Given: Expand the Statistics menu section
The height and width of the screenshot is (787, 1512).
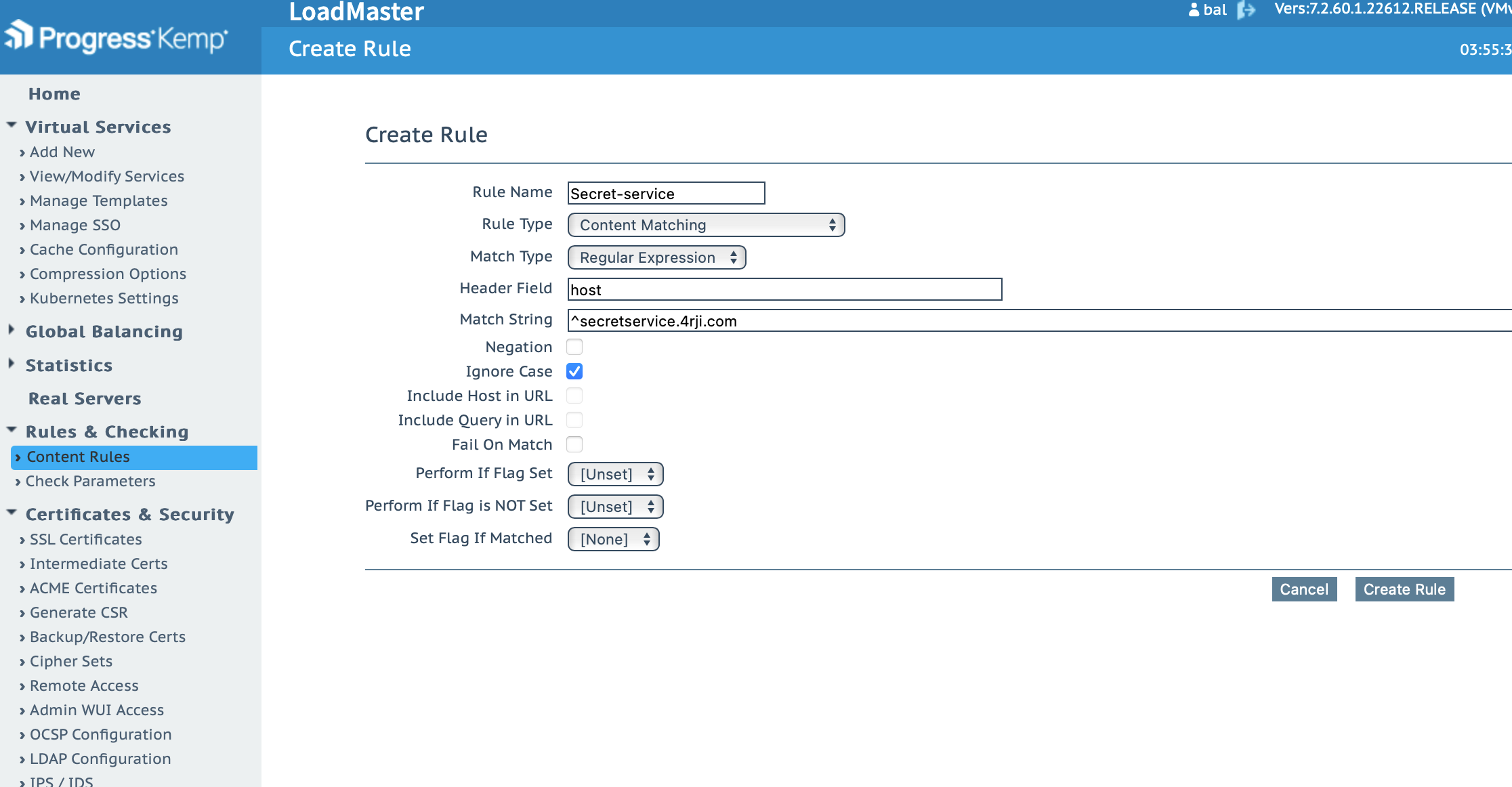Looking at the screenshot, I should pos(12,364).
